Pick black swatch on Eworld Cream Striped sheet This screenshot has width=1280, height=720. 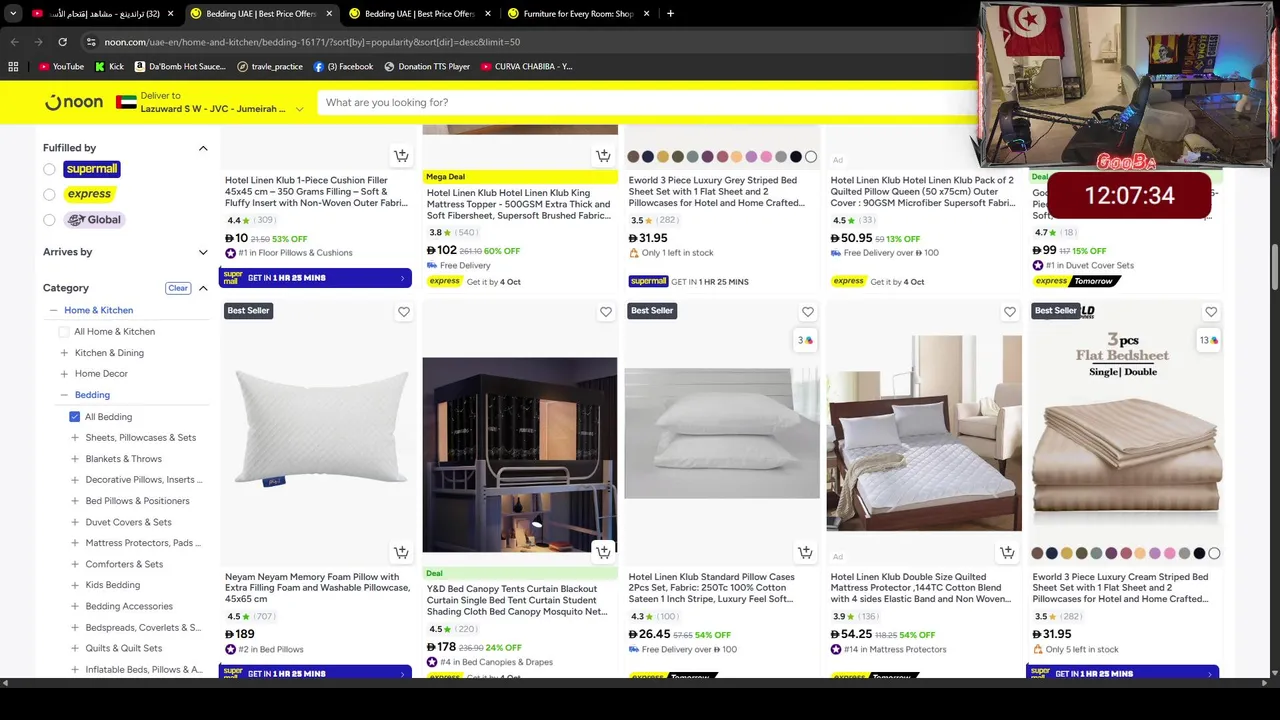click(1199, 553)
